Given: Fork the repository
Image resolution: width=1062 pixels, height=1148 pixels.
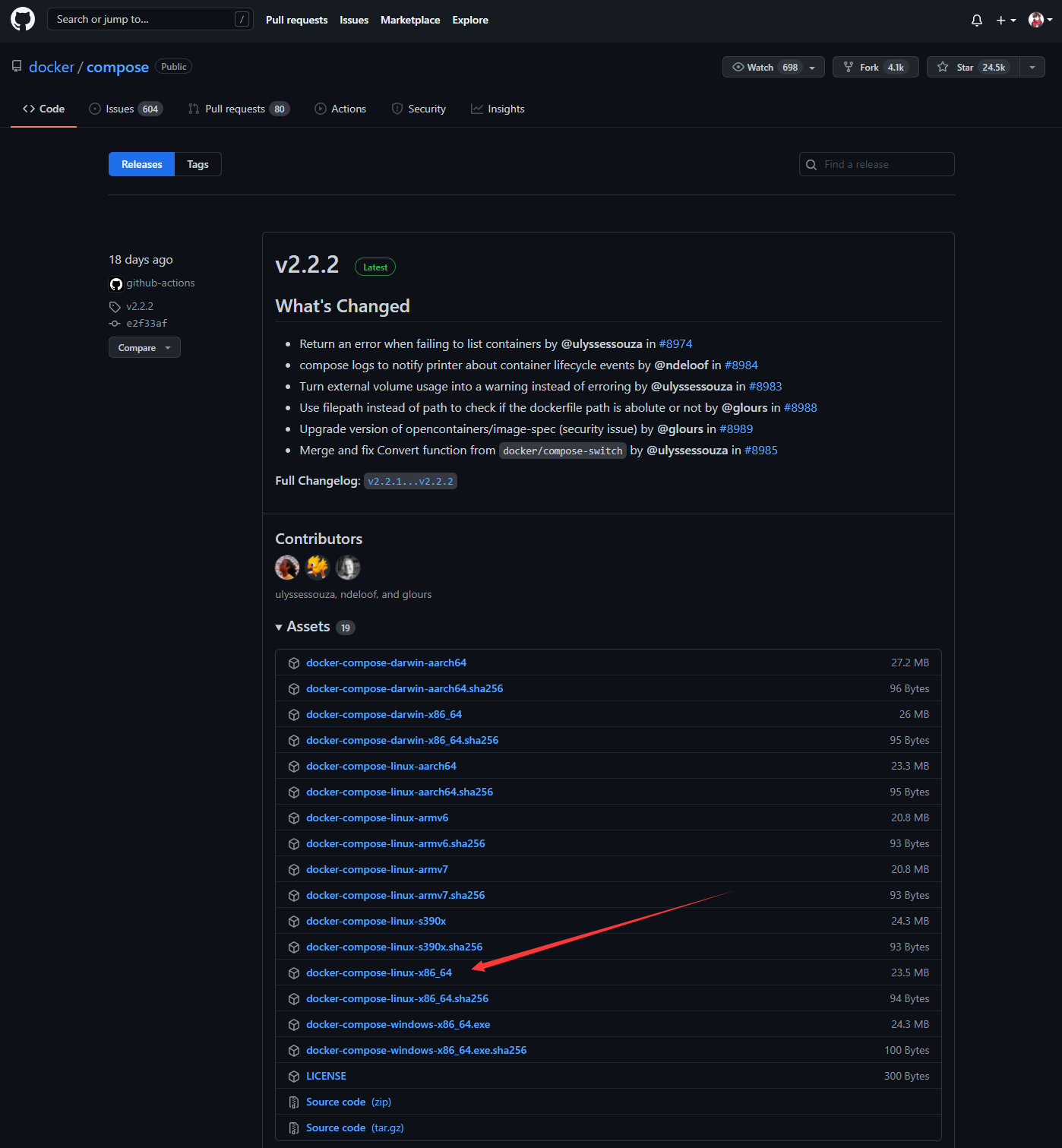Looking at the screenshot, I should pyautogui.click(x=876, y=67).
